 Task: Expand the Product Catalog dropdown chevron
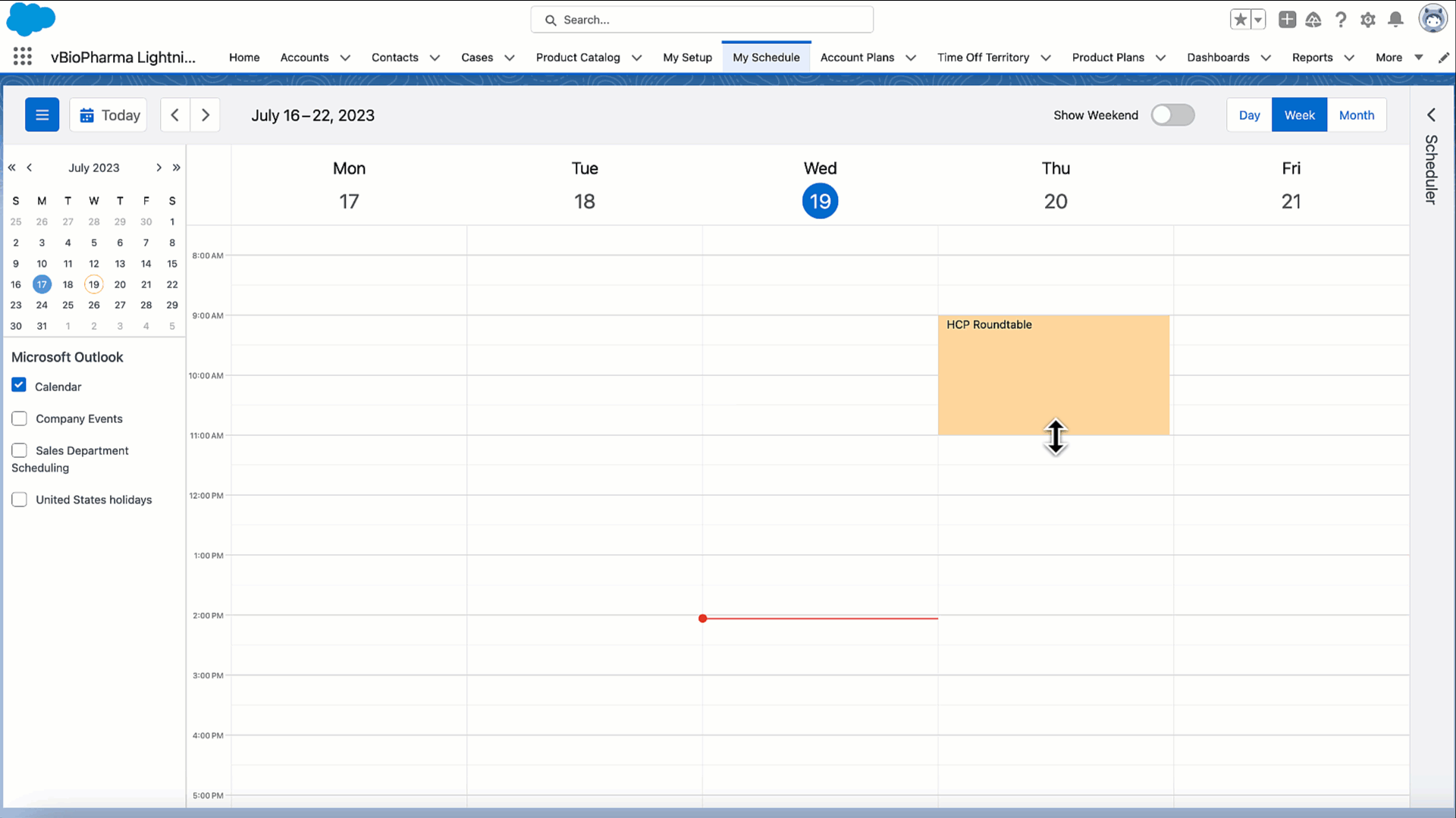pos(637,58)
